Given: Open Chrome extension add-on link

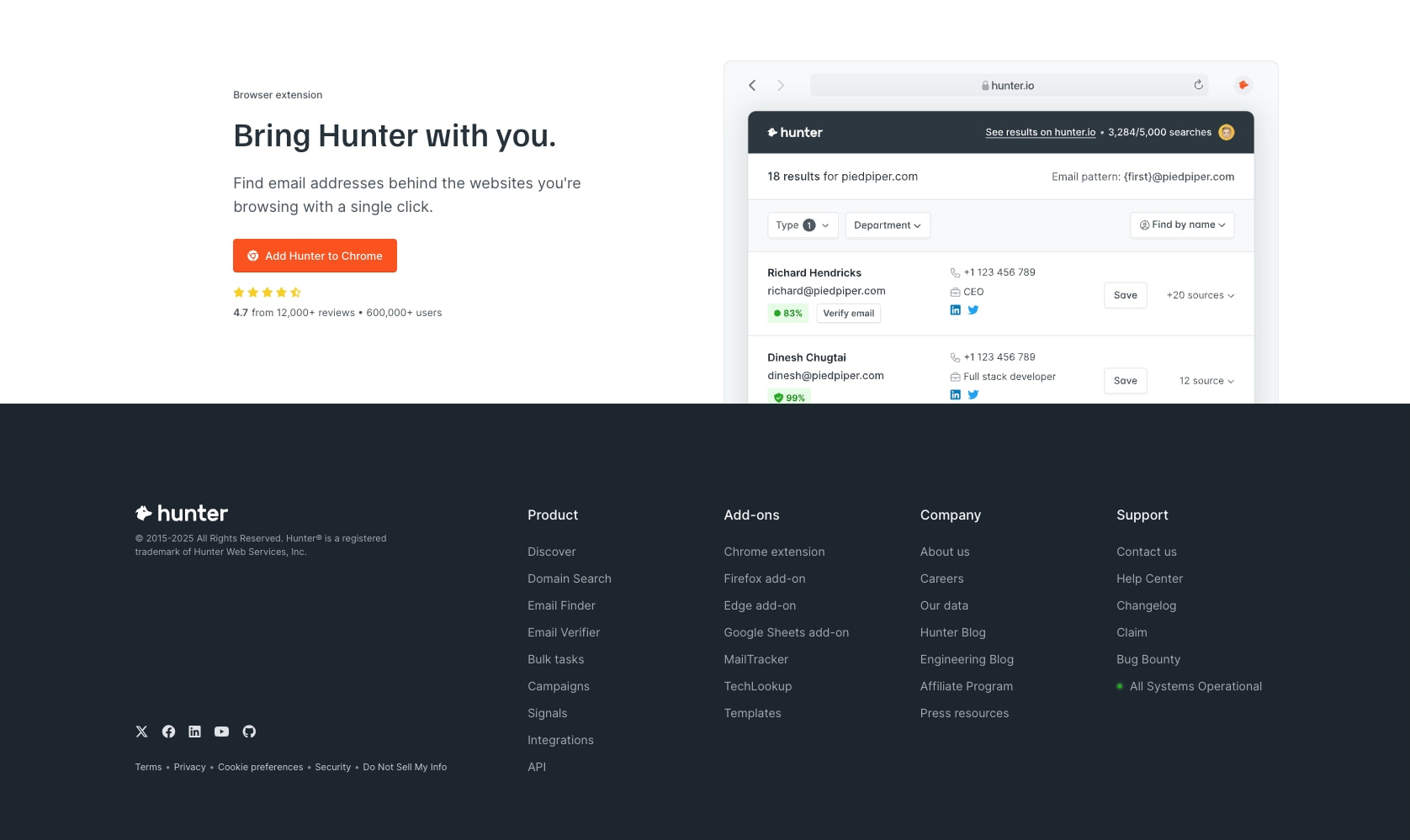Looking at the screenshot, I should click(775, 552).
